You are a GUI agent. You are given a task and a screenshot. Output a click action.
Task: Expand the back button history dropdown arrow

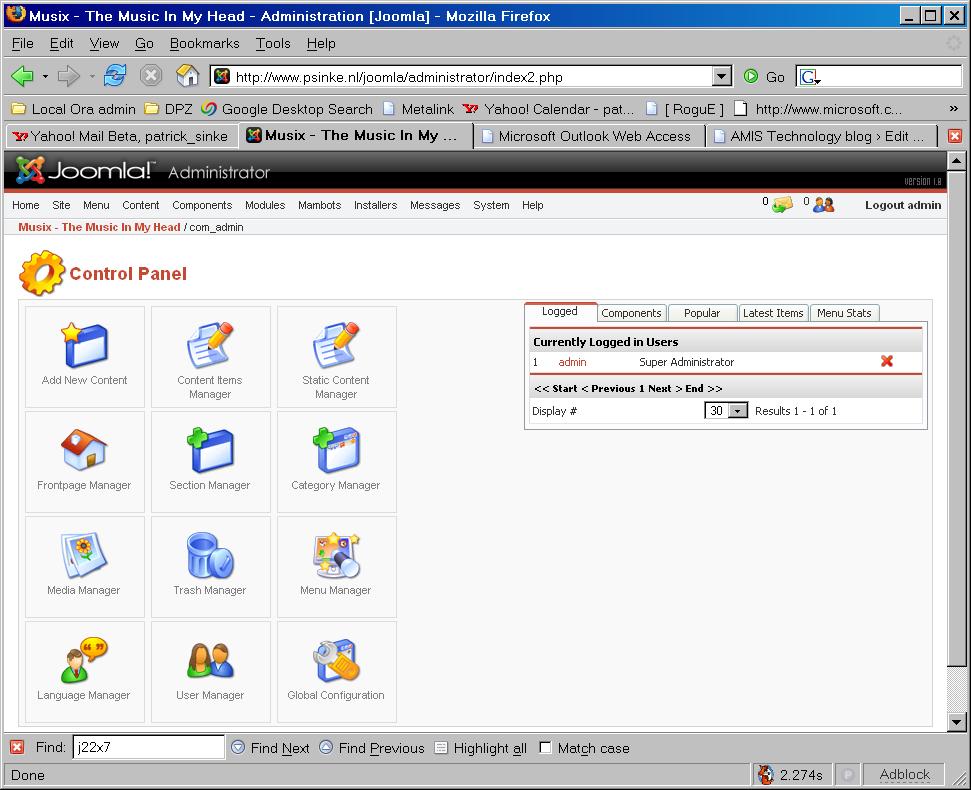click(x=45, y=76)
